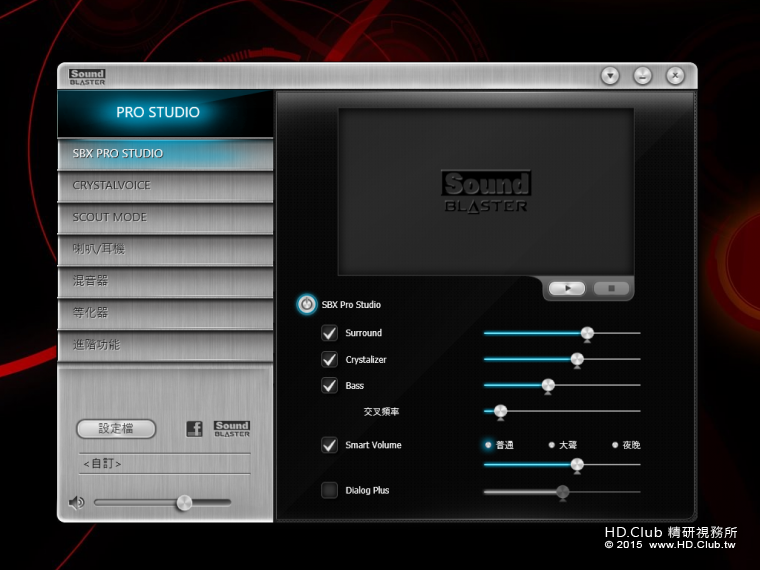Open the 進階功能 advanced features tab
This screenshot has height=570, width=760.
165,345
